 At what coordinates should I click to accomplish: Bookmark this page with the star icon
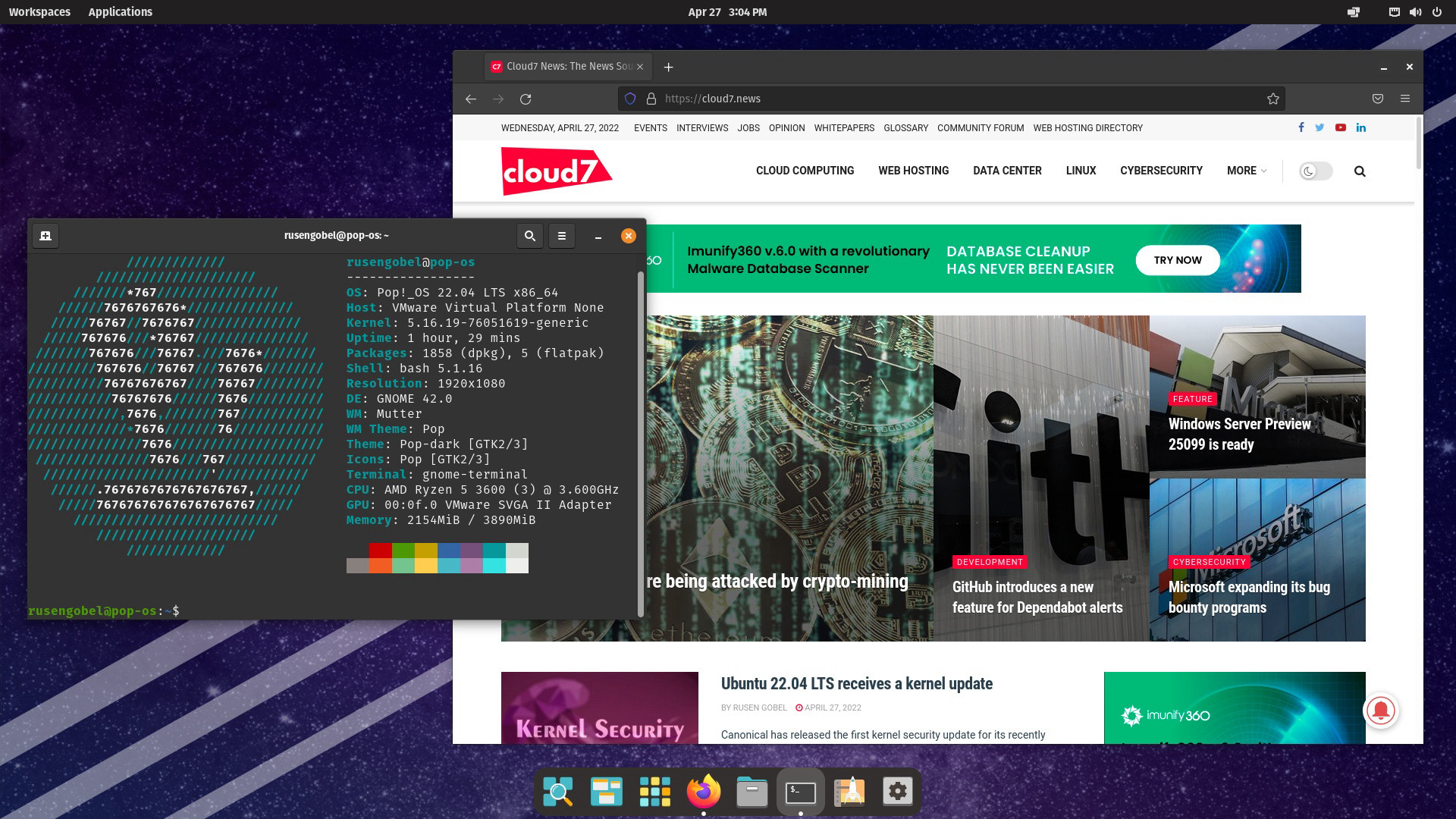click(1273, 99)
